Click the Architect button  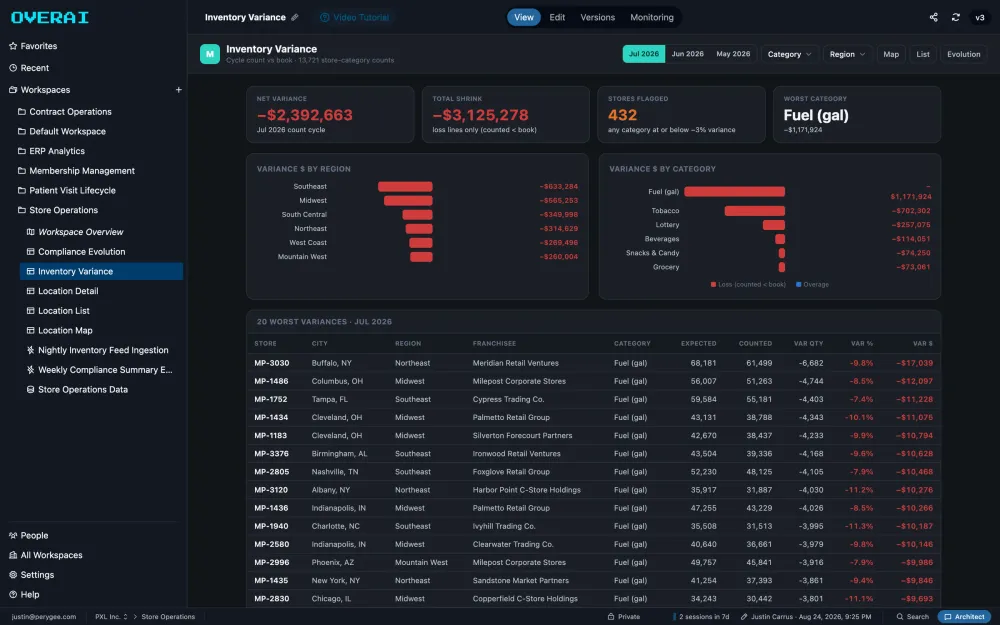click(x=964, y=617)
